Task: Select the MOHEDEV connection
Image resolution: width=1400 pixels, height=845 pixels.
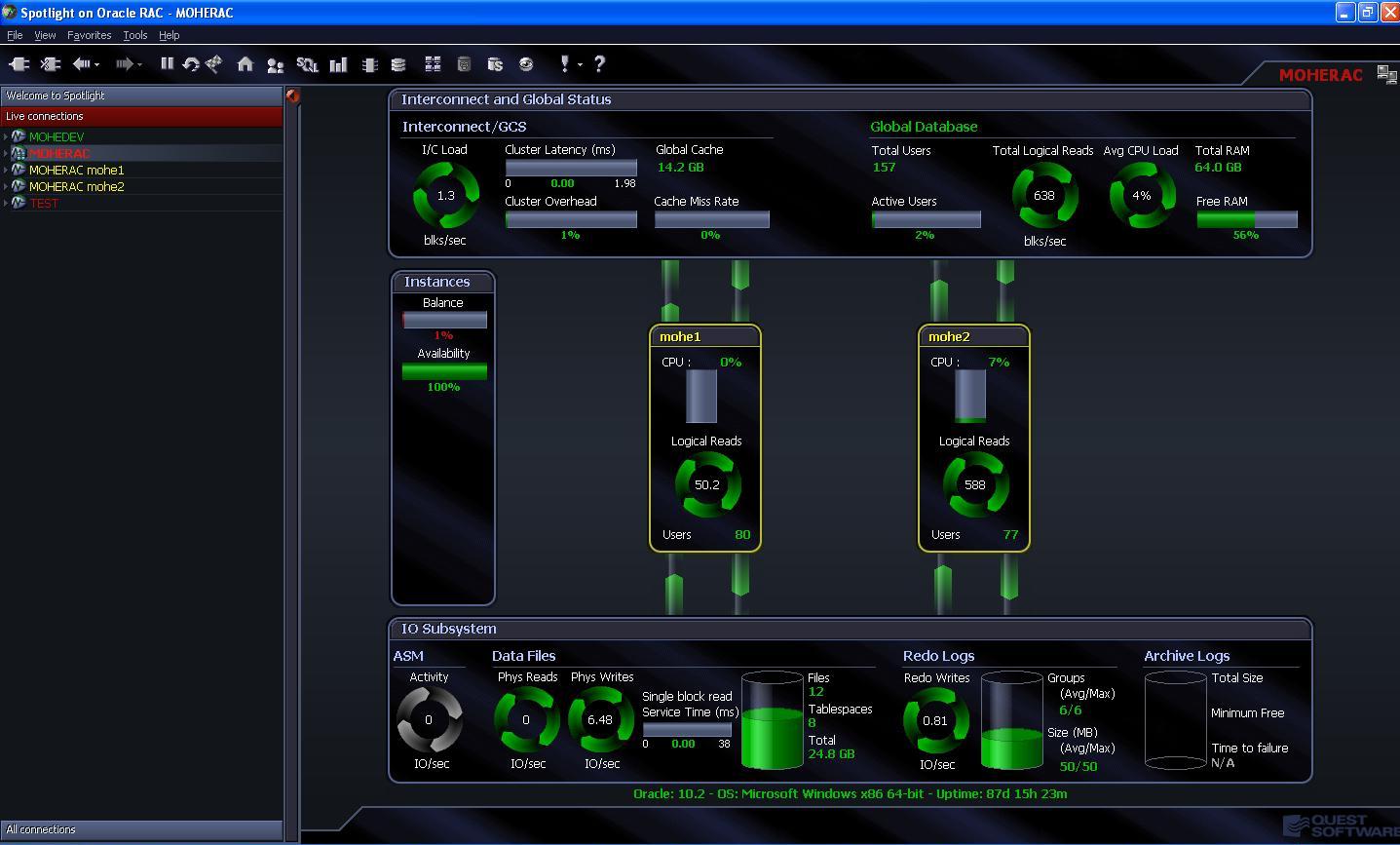Action: [x=57, y=136]
